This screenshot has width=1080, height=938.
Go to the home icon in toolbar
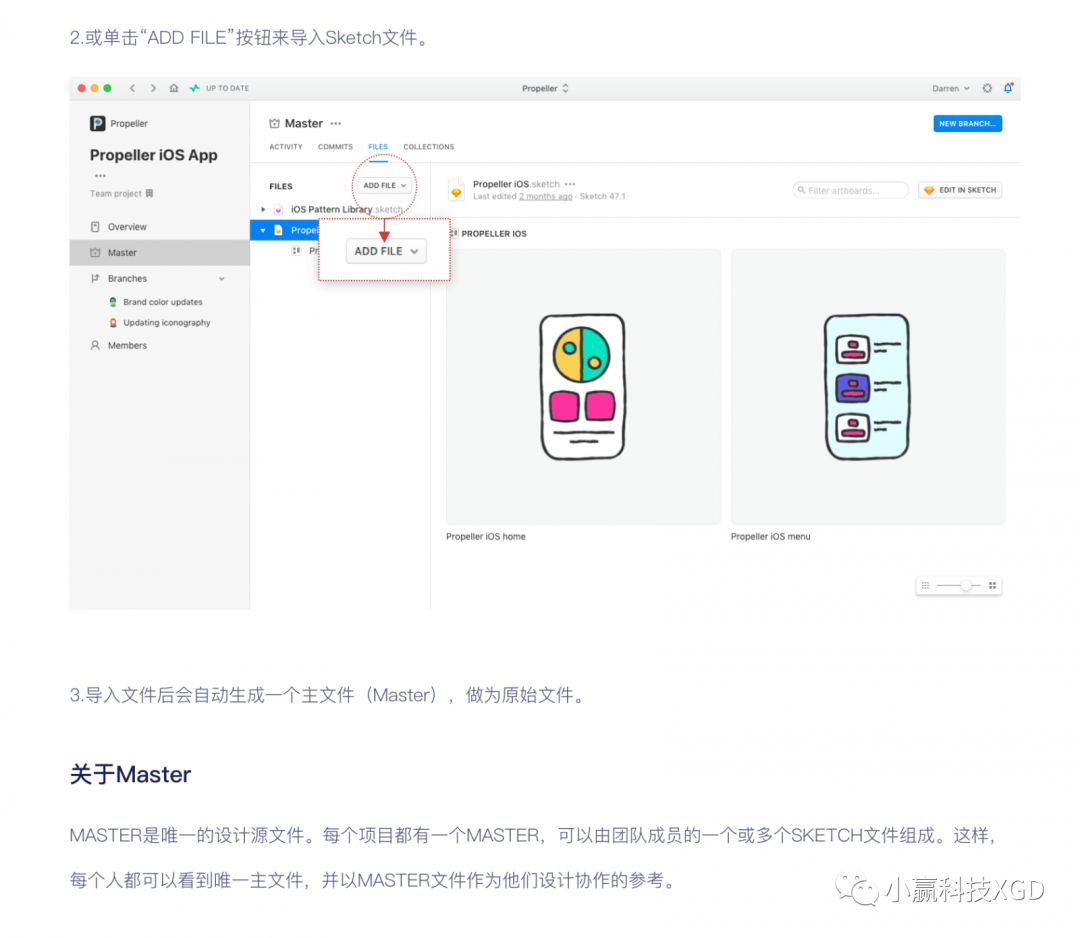point(174,88)
